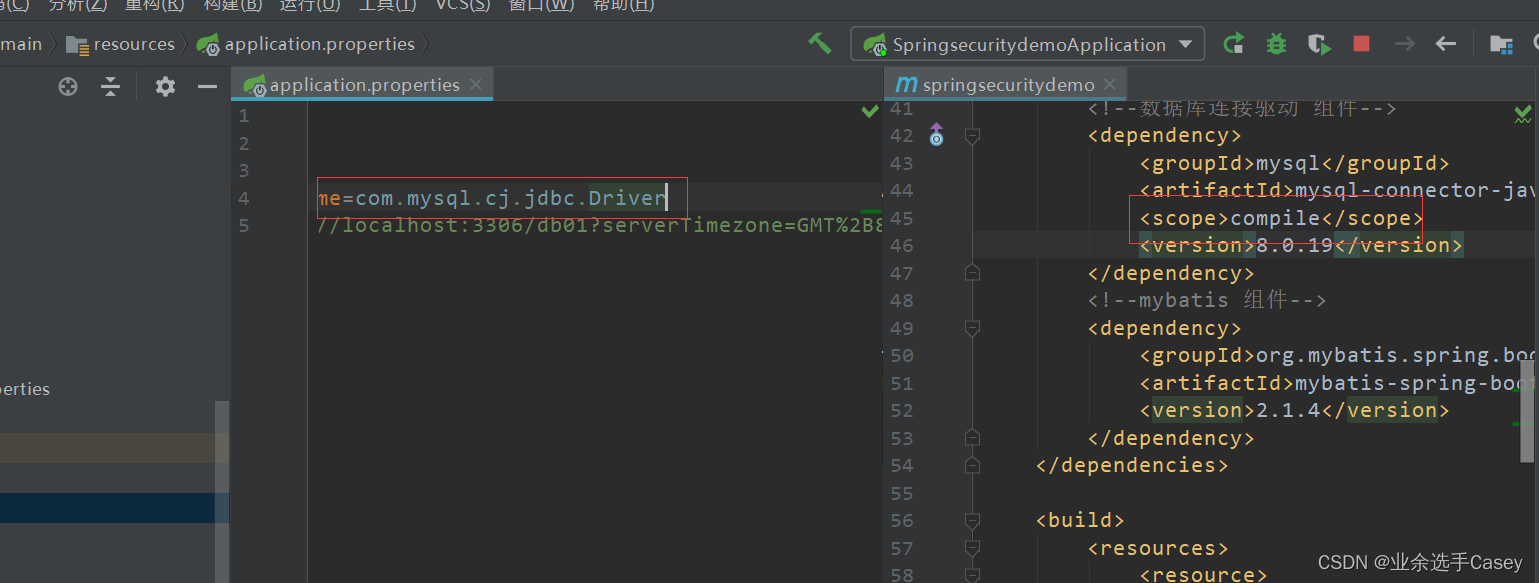Click the org.mybatis.spring.boot groupId line
The image size is (1539, 583).
(x=1337, y=355)
